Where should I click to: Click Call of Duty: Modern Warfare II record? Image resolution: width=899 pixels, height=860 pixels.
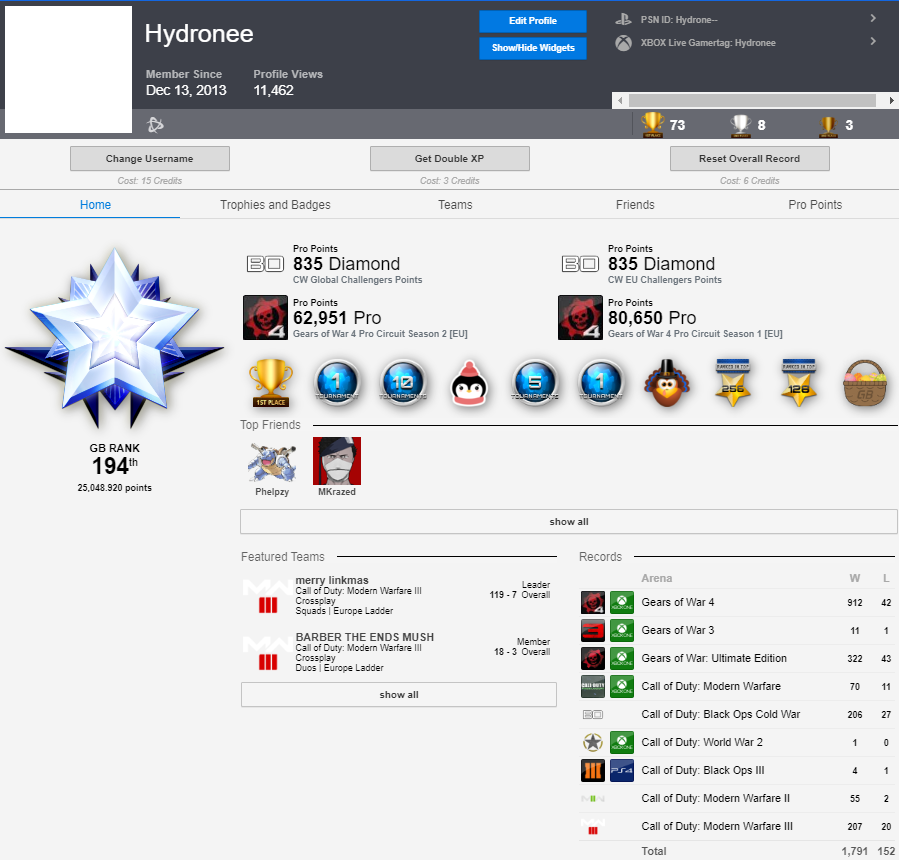coord(737,799)
